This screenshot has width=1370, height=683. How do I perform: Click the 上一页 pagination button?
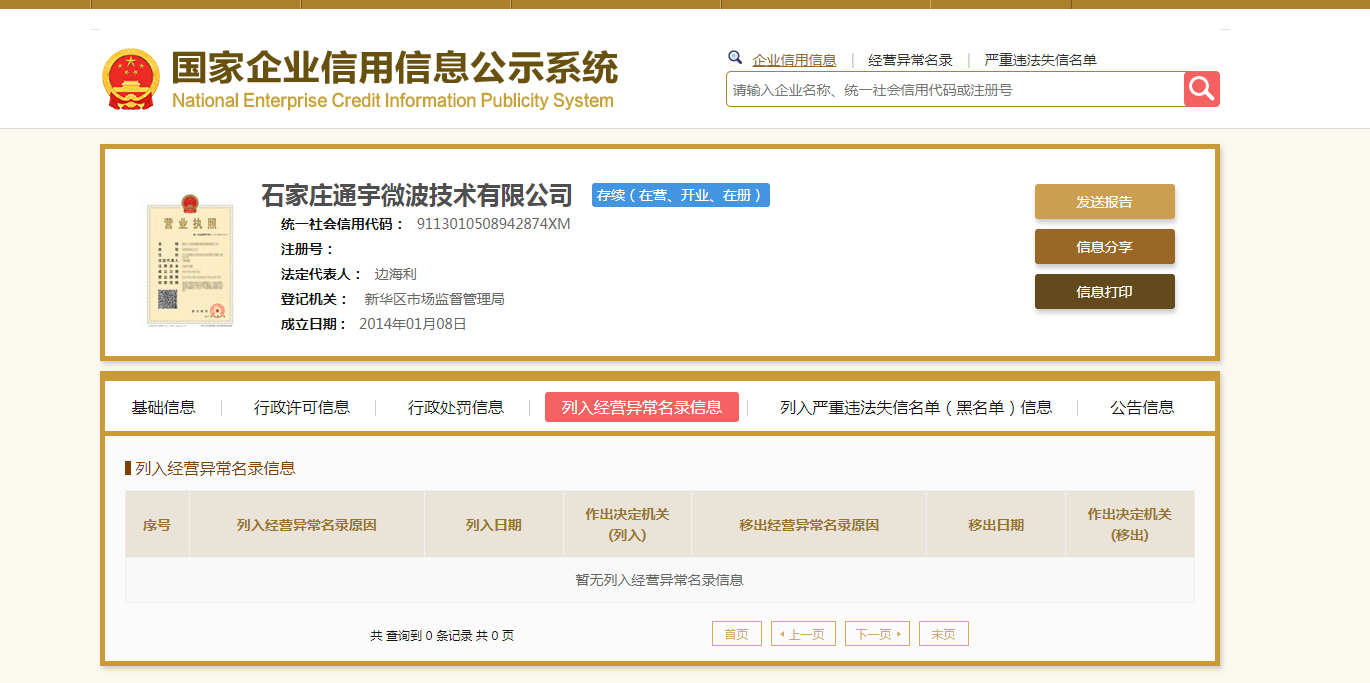click(803, 634)
